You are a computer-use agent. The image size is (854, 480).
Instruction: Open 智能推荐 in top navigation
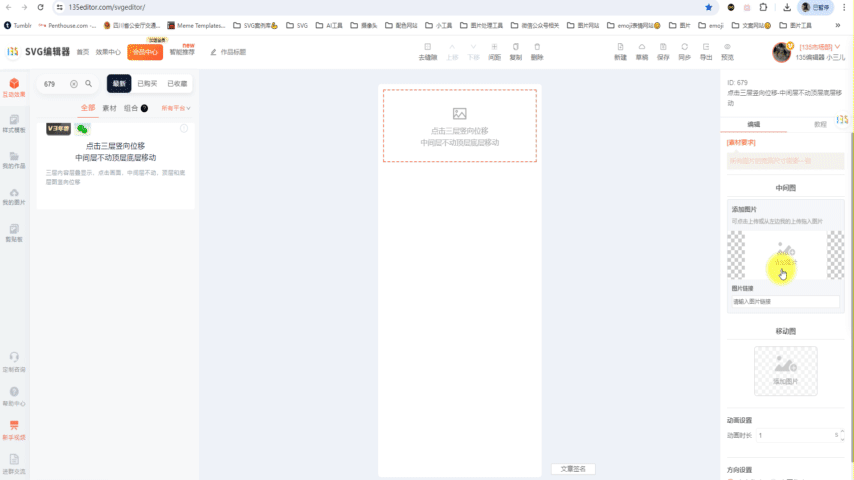tap(182, 52)
